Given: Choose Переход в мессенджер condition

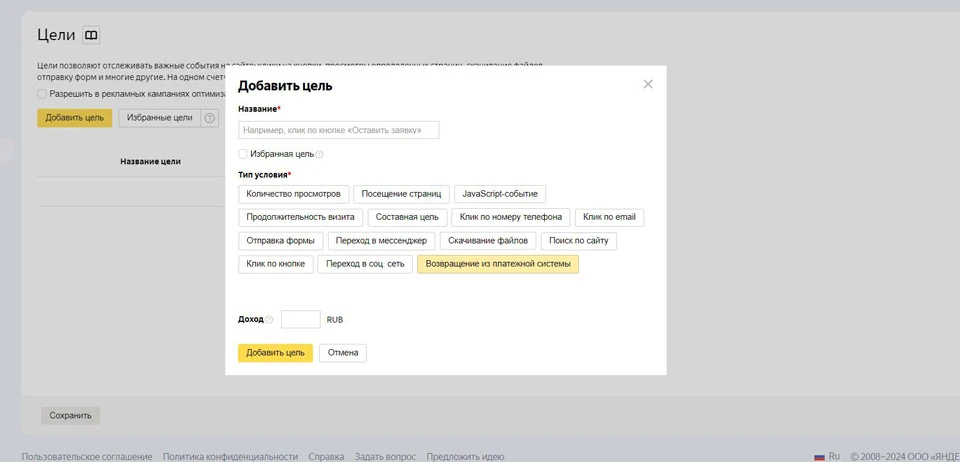Looking at the screenshot, I should (x=381, y=241).
